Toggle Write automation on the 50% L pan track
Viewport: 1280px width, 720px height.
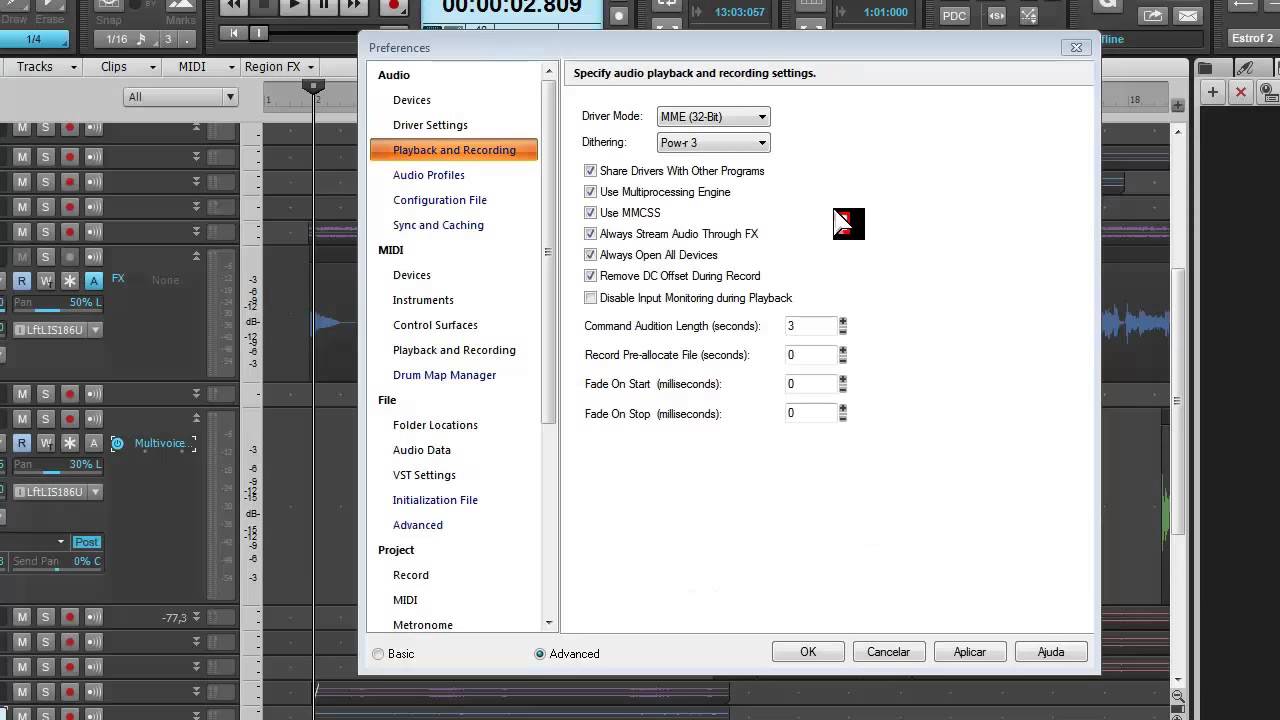[45, 281]
